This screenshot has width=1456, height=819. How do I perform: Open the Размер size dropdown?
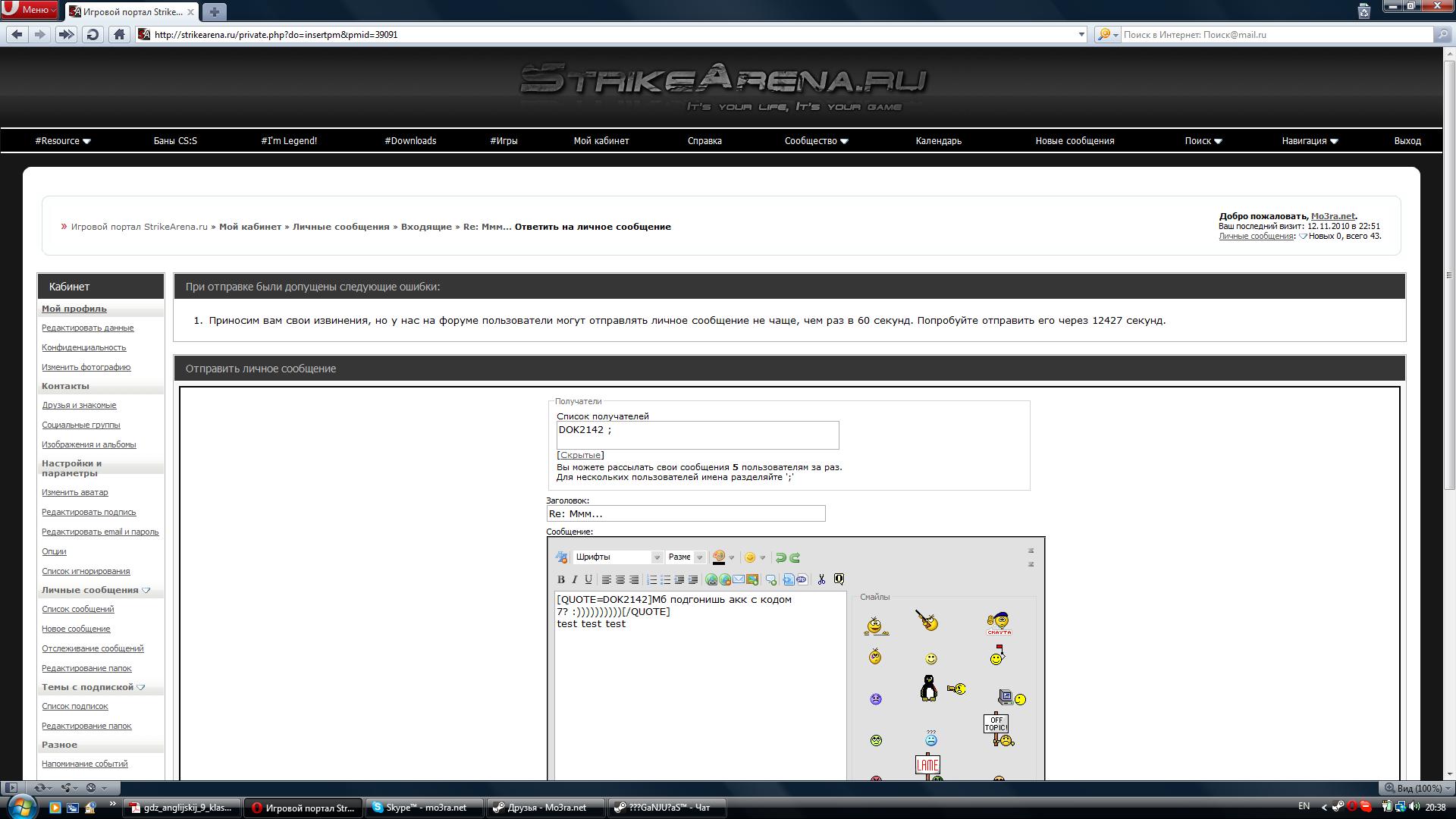coord(686,557)
